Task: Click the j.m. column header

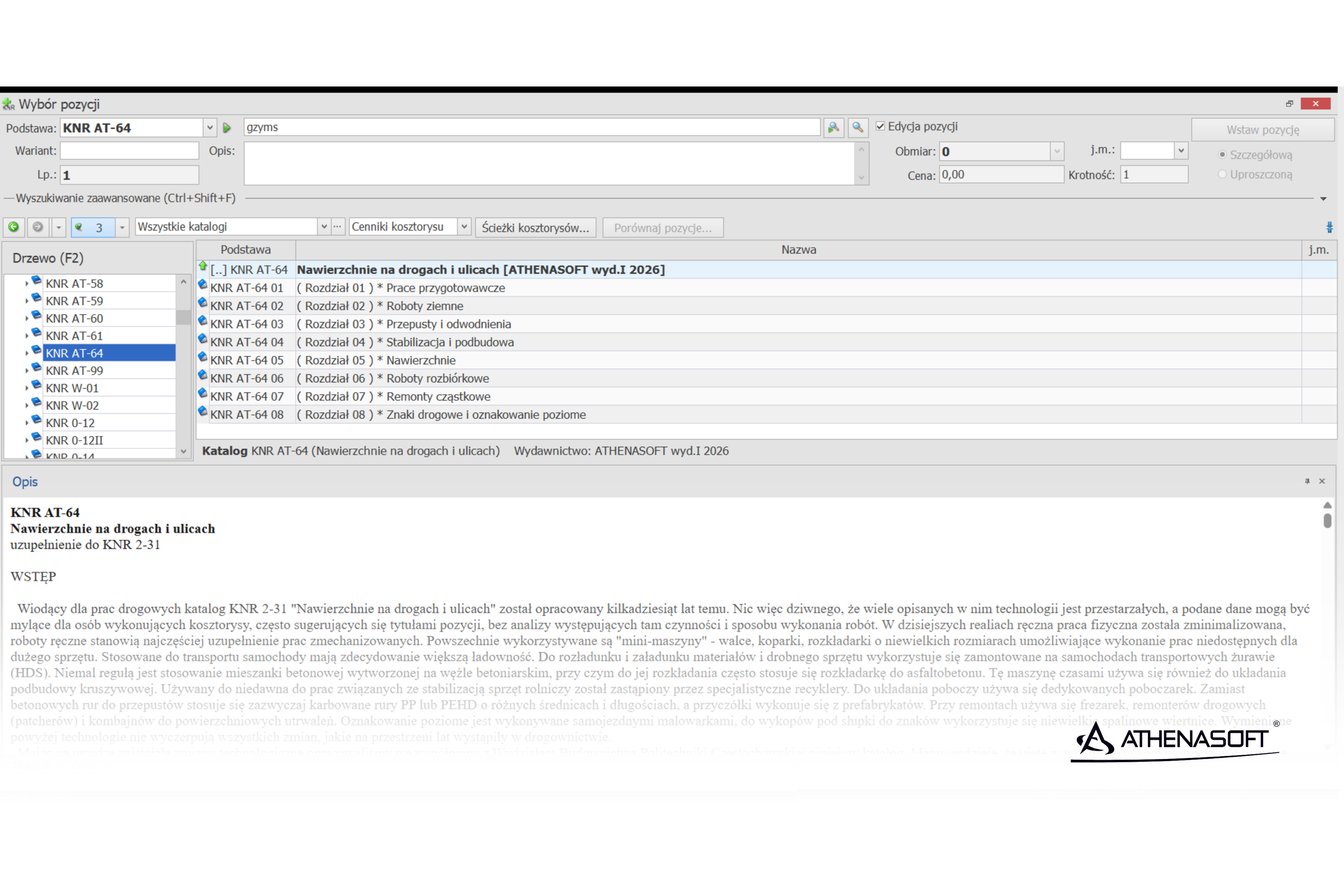Action: tap(1319, 250)
